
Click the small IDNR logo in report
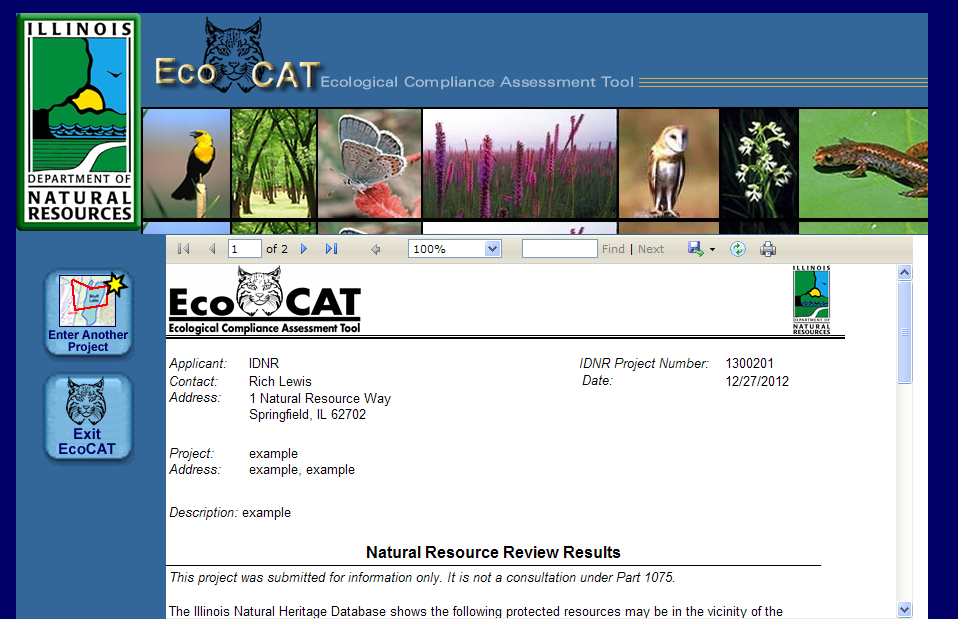pyautogui.click(x=811, y=300)
